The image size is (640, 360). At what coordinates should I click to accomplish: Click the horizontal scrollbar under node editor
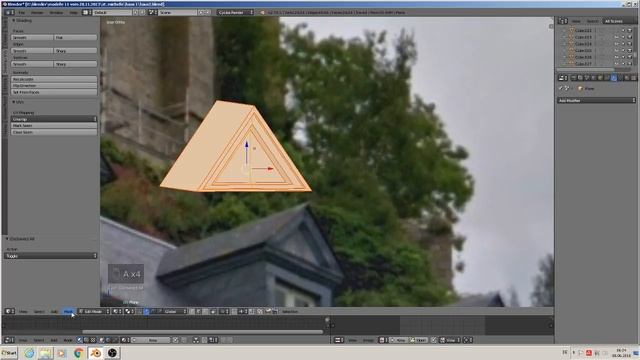click(203, 332)
